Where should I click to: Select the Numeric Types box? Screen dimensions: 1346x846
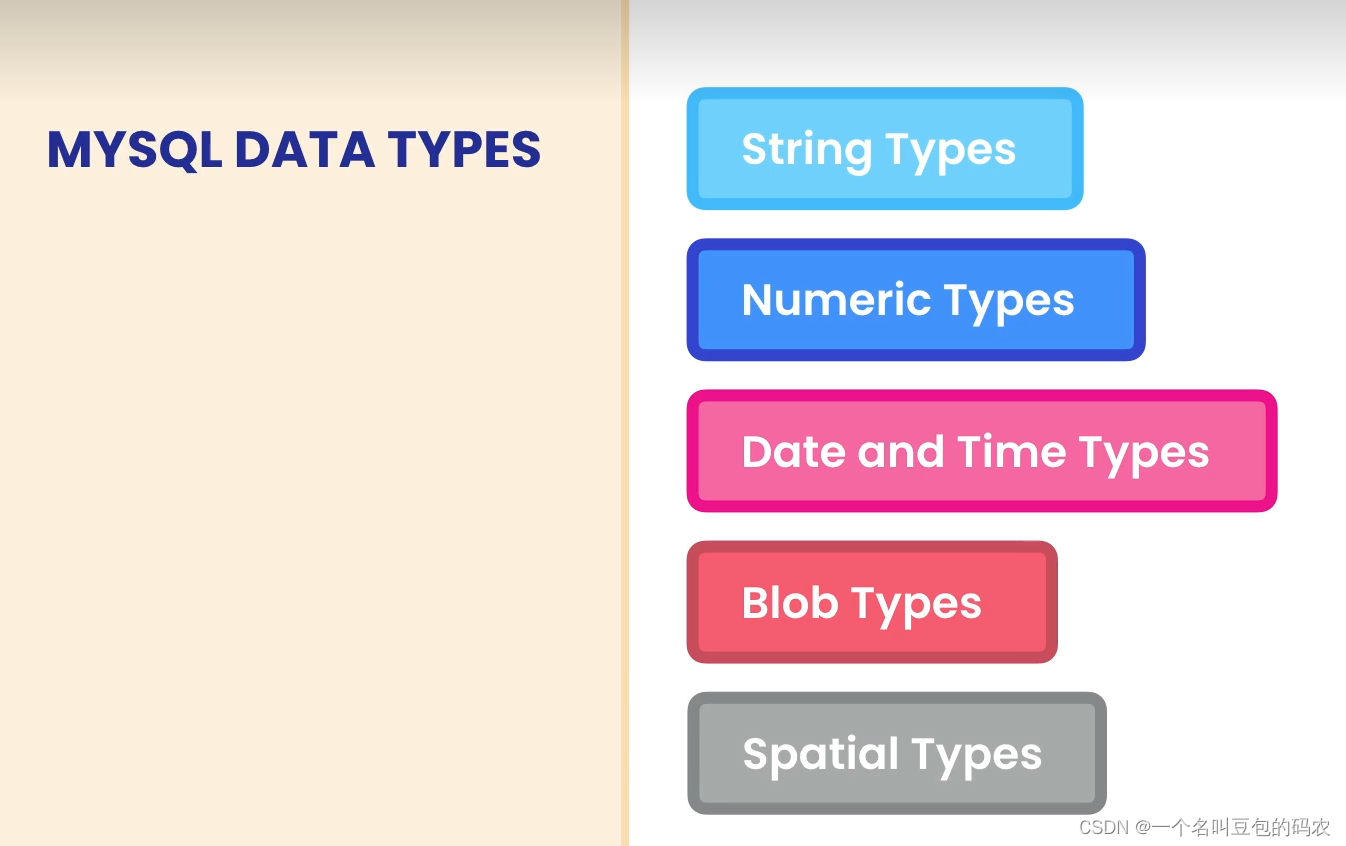click(x=916, y=300)
